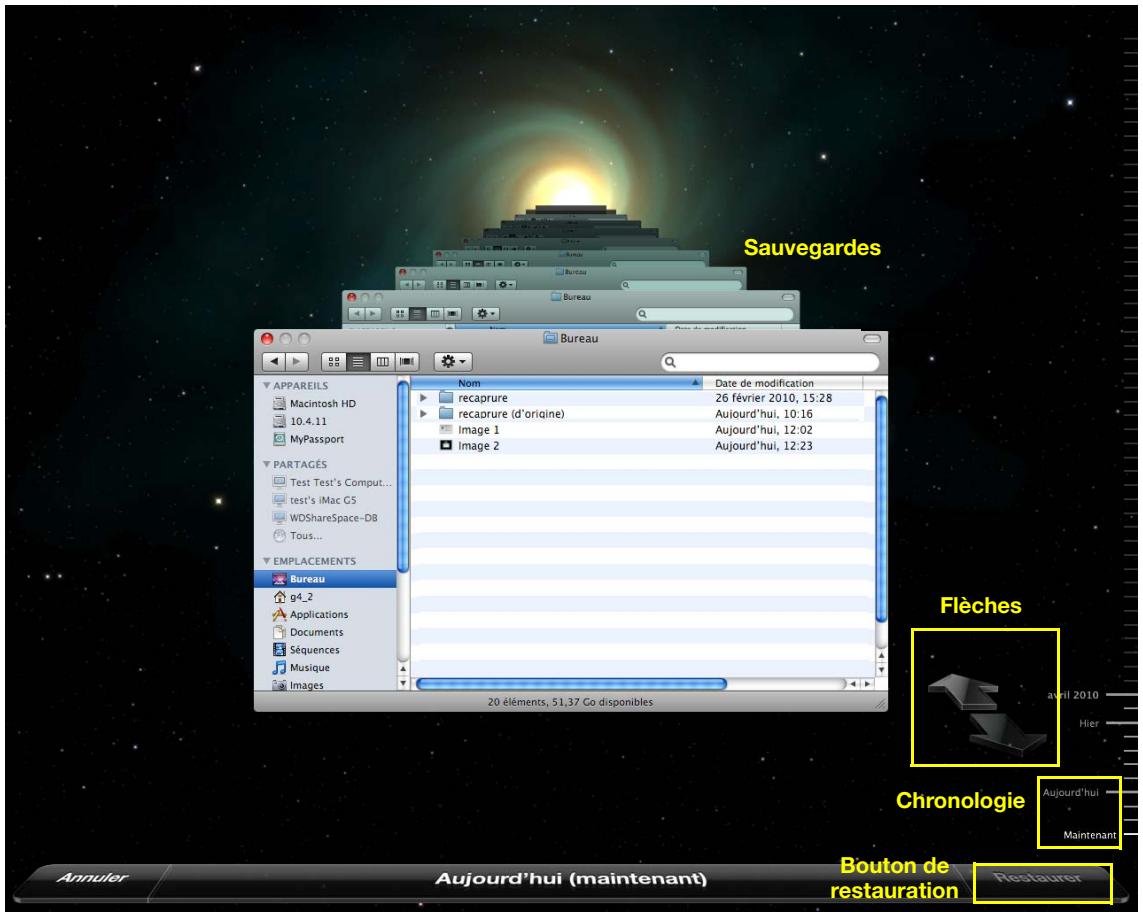The image size is (1143, 912).
Task: Jump to Aujourd'hui on the timeline
Action: (x=1070, y=793)
